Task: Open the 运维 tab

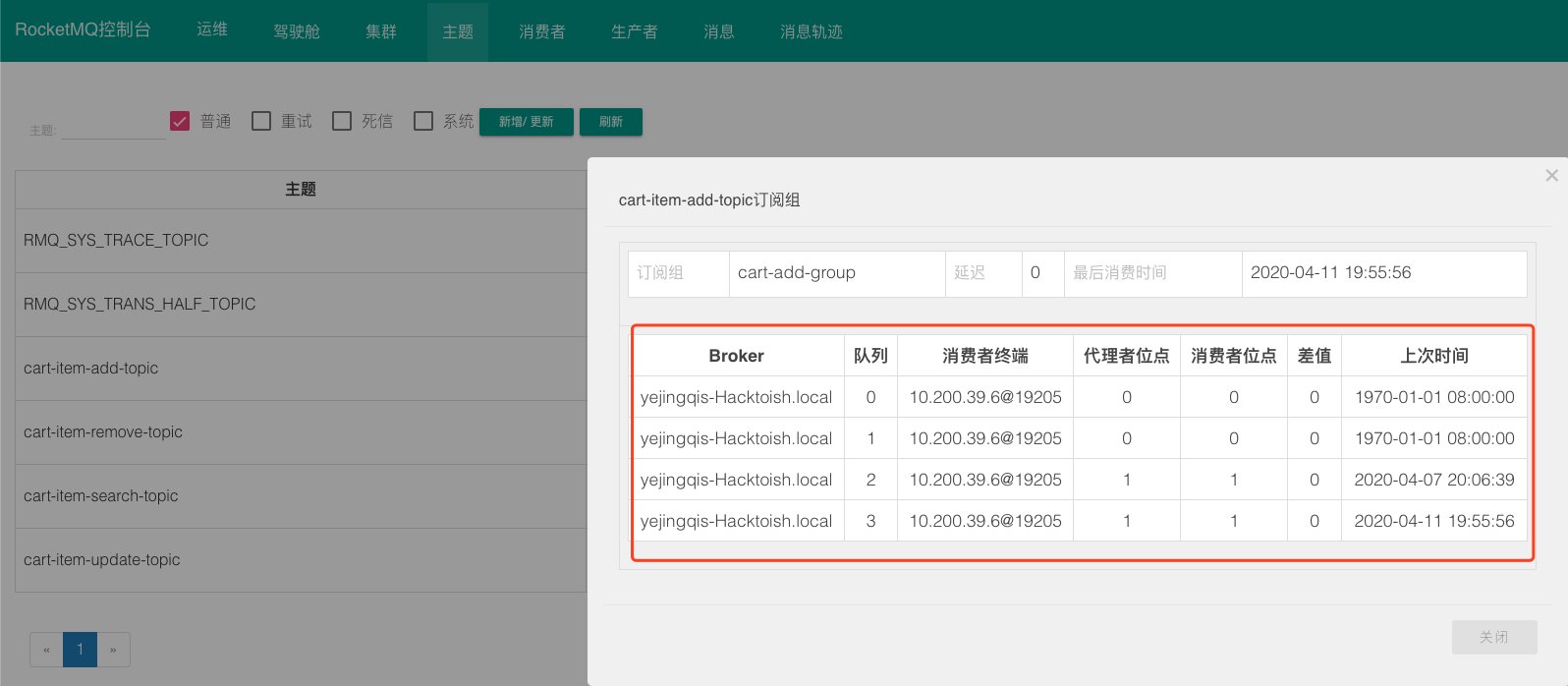Action: [212, 29]
